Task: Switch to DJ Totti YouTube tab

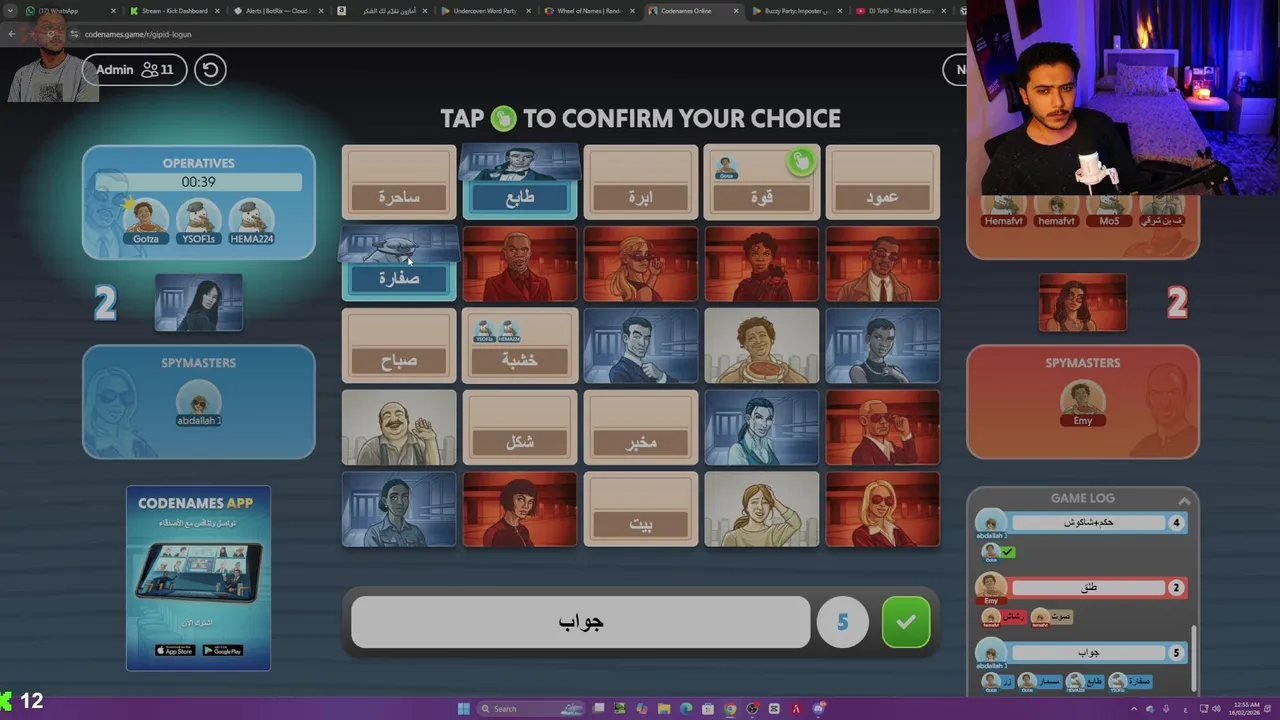Action: pyautogui.click(x=900, y=11)
